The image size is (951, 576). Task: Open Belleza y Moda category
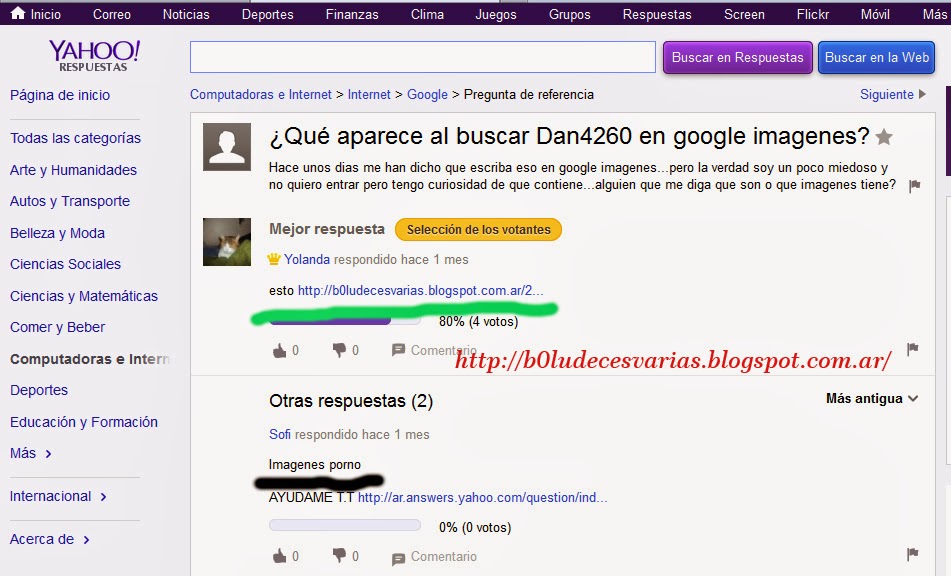coord(57,233)
